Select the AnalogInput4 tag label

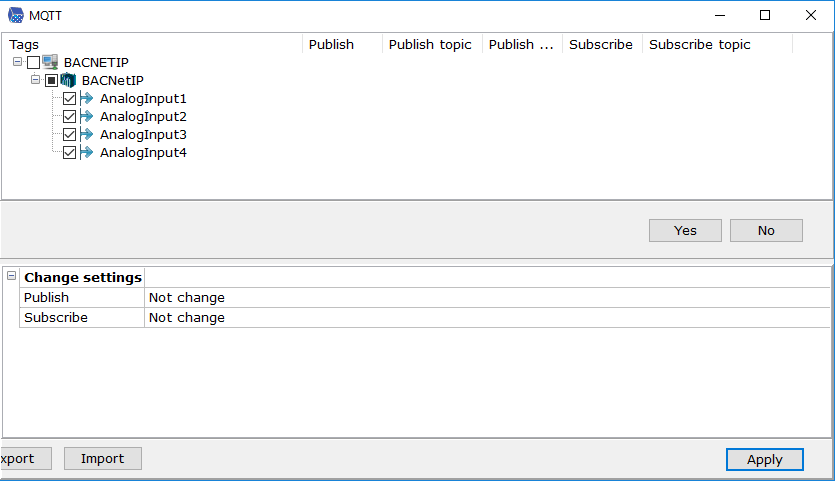143,152
